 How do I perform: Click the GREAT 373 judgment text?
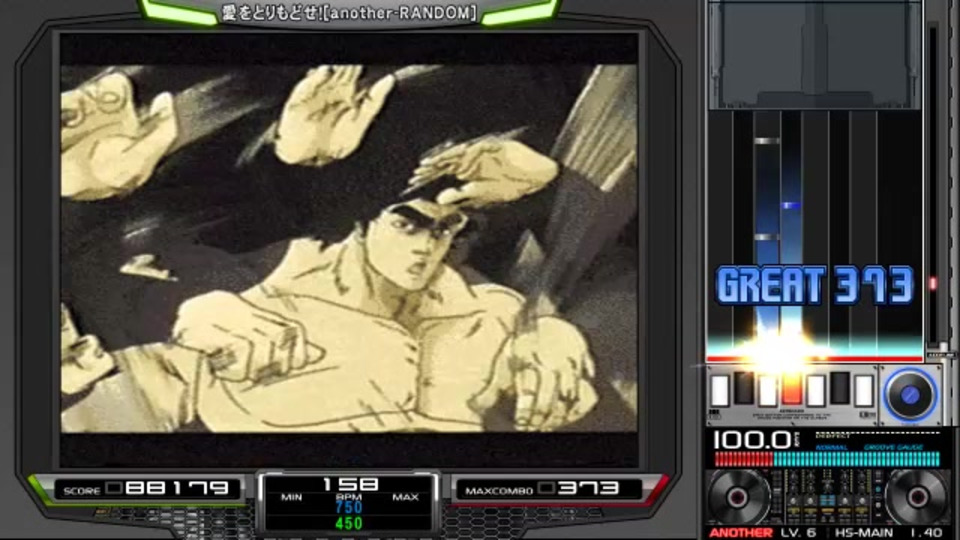tap(815, 285)
